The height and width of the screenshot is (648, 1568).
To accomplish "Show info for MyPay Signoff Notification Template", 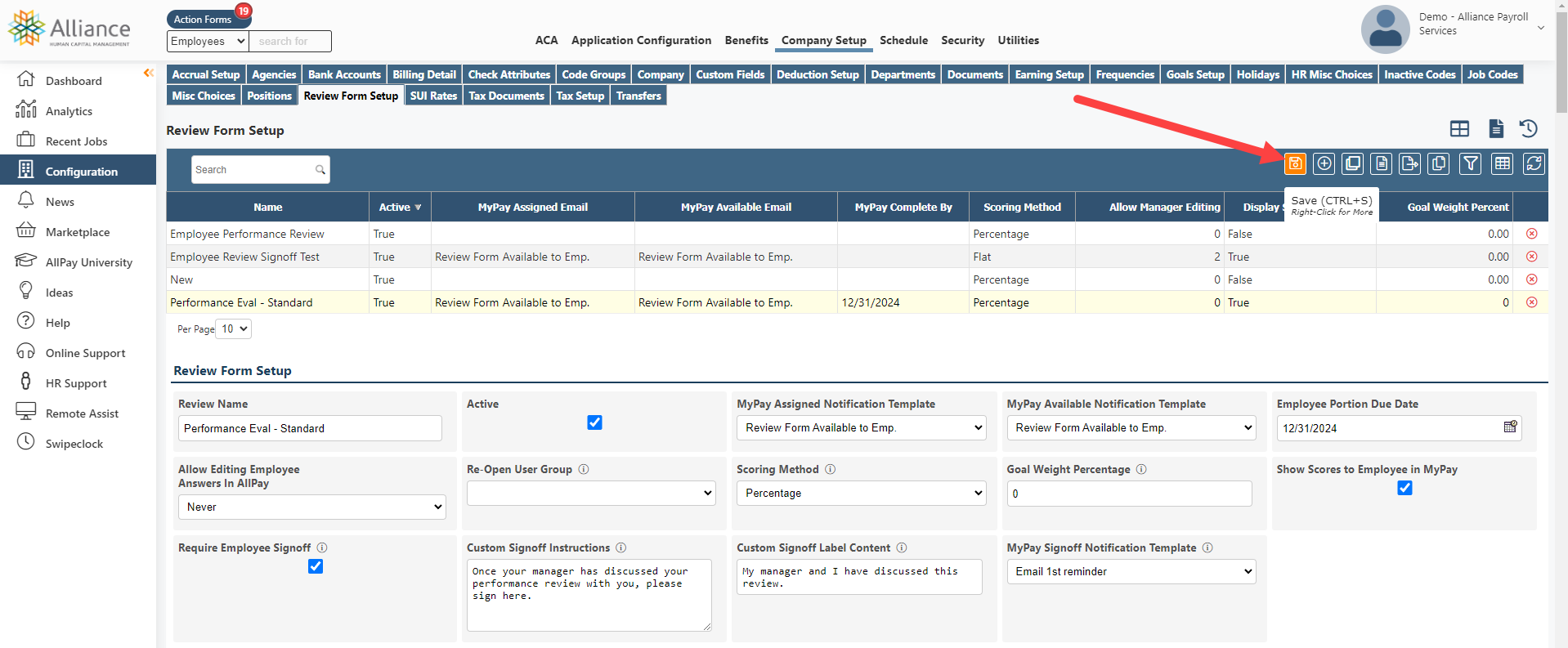I will tap(1207, 547).
